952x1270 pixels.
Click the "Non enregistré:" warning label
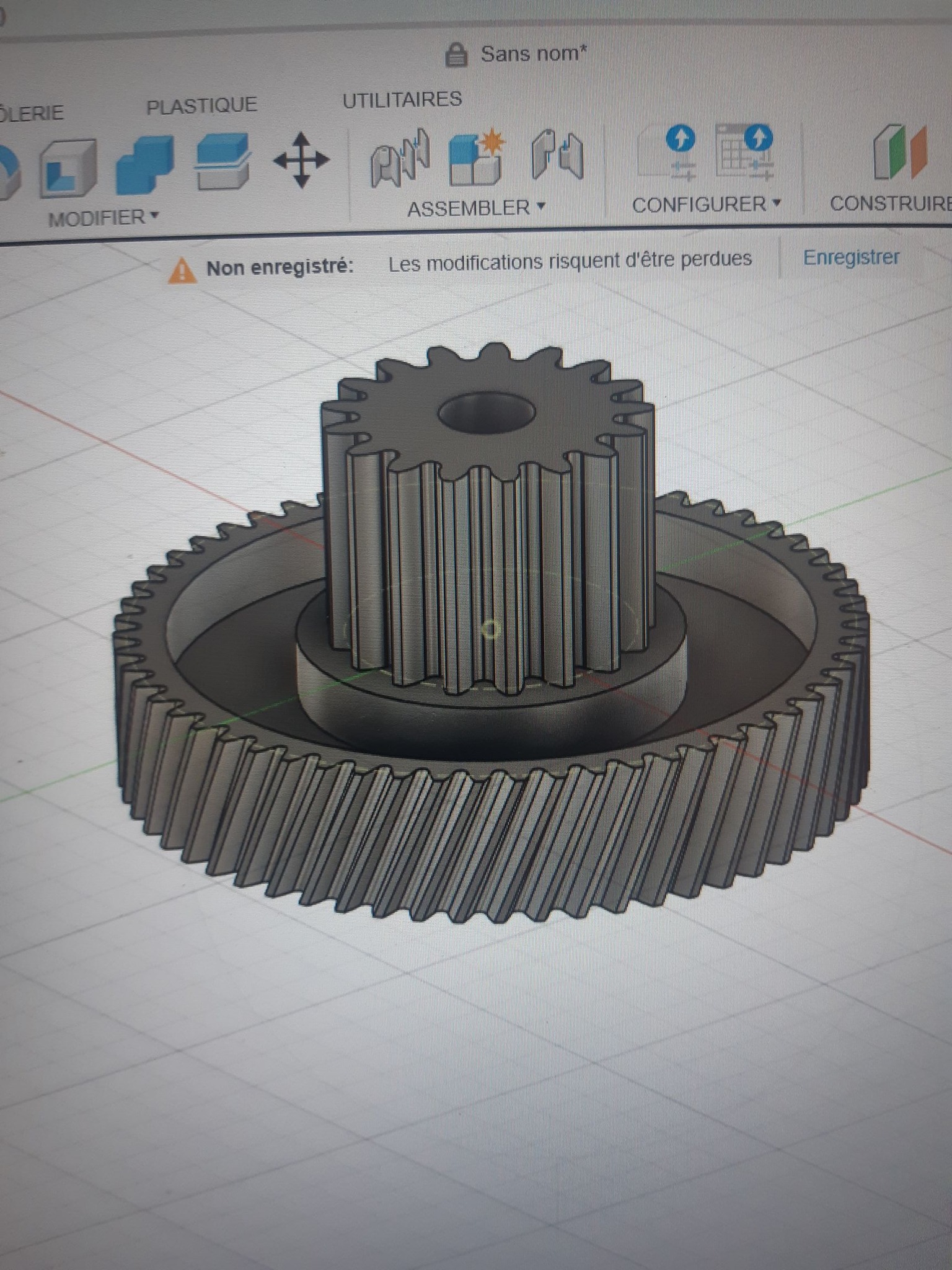coord(280,267)
